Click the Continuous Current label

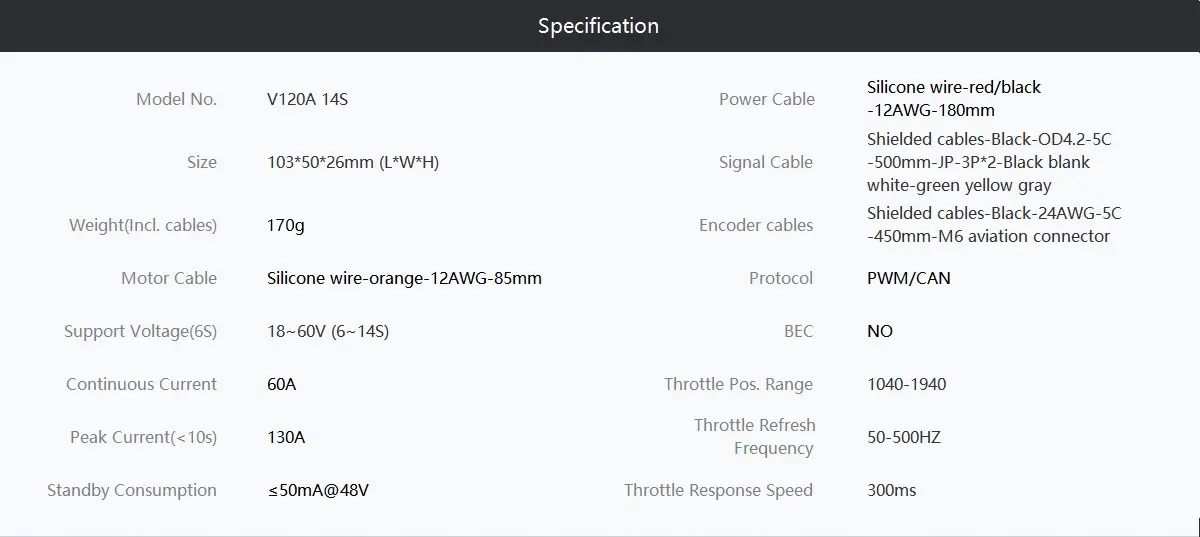click(x=141, y=384)
